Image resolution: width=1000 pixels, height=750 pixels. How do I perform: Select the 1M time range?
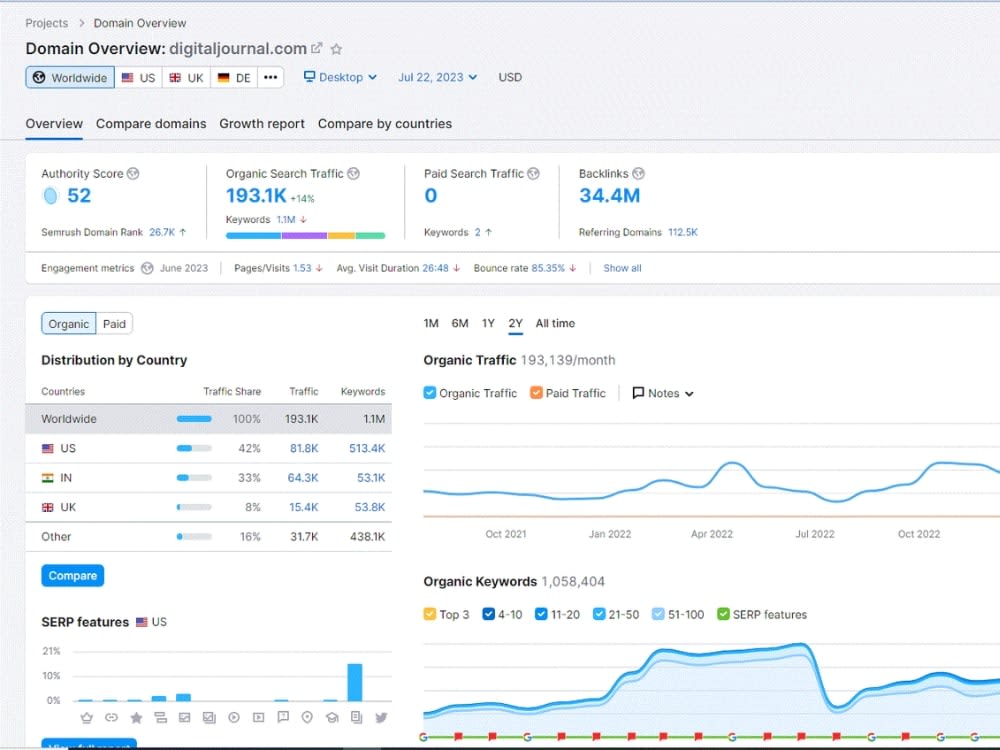[x=431, y=323]
